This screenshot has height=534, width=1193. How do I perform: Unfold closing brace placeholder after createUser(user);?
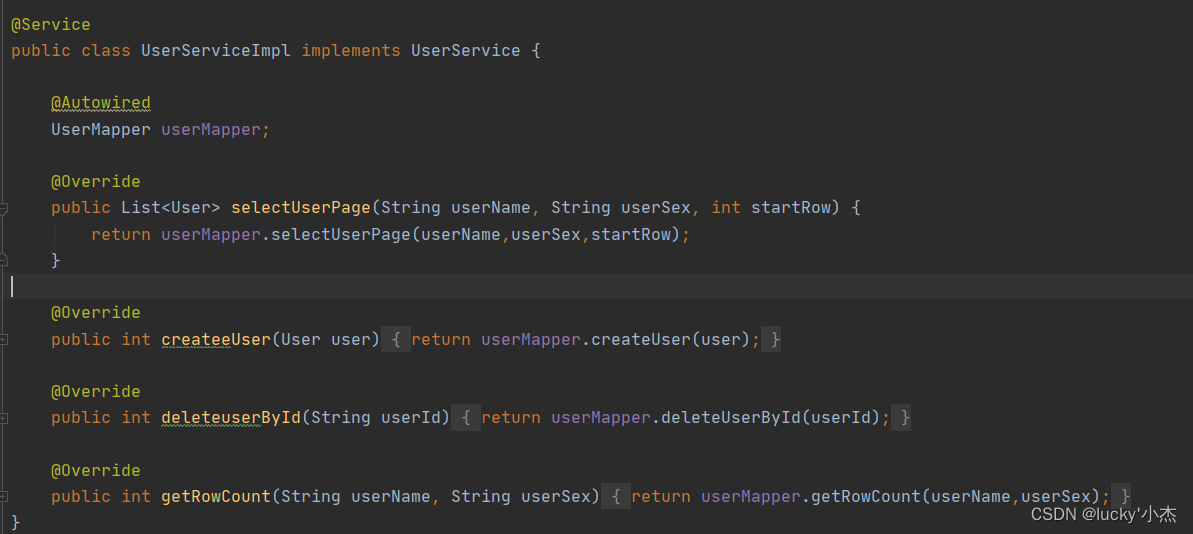(x=771, y=339)
